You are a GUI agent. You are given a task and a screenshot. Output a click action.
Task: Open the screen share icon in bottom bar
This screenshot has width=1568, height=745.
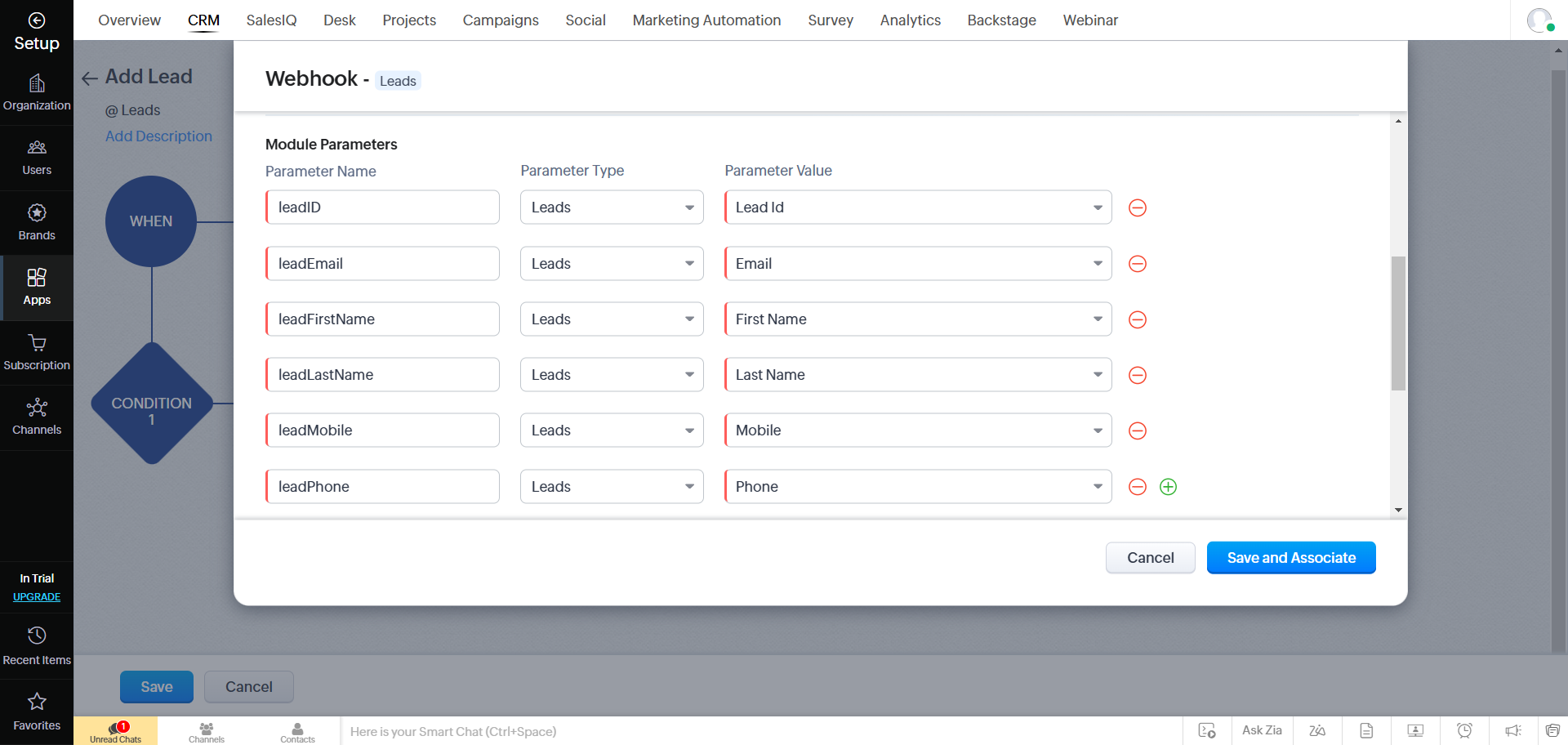[1415, 730]
